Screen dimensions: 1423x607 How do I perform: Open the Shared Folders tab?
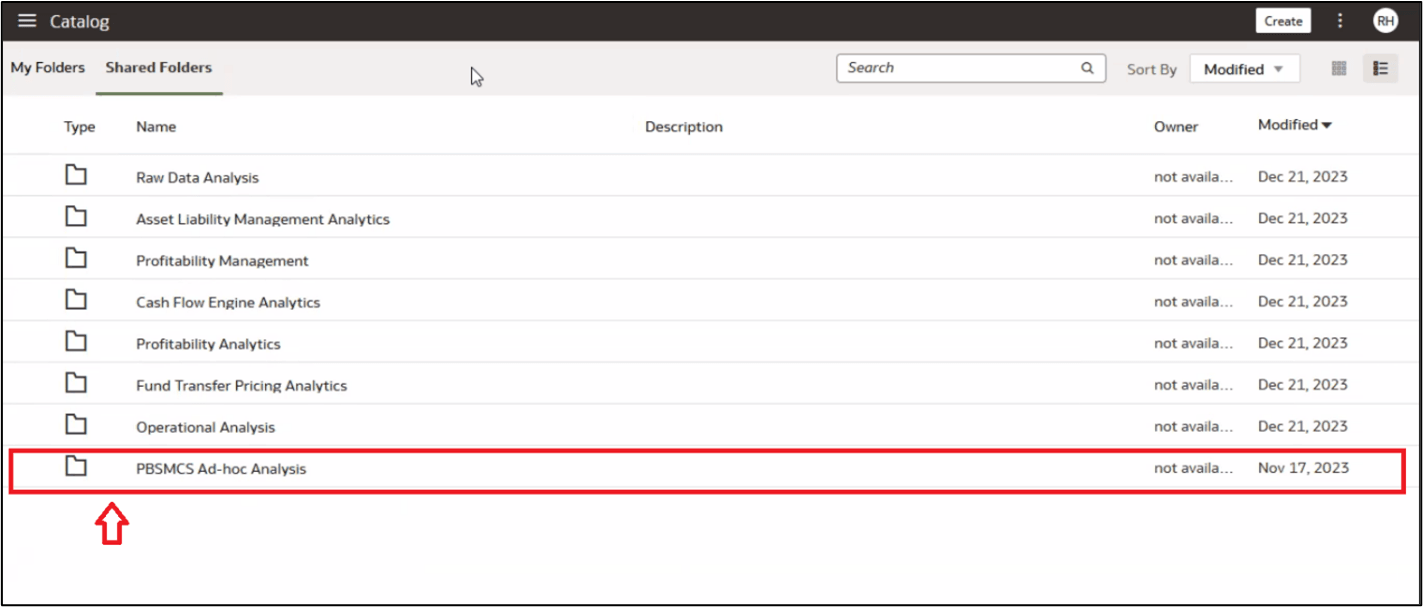coord(158,67)
